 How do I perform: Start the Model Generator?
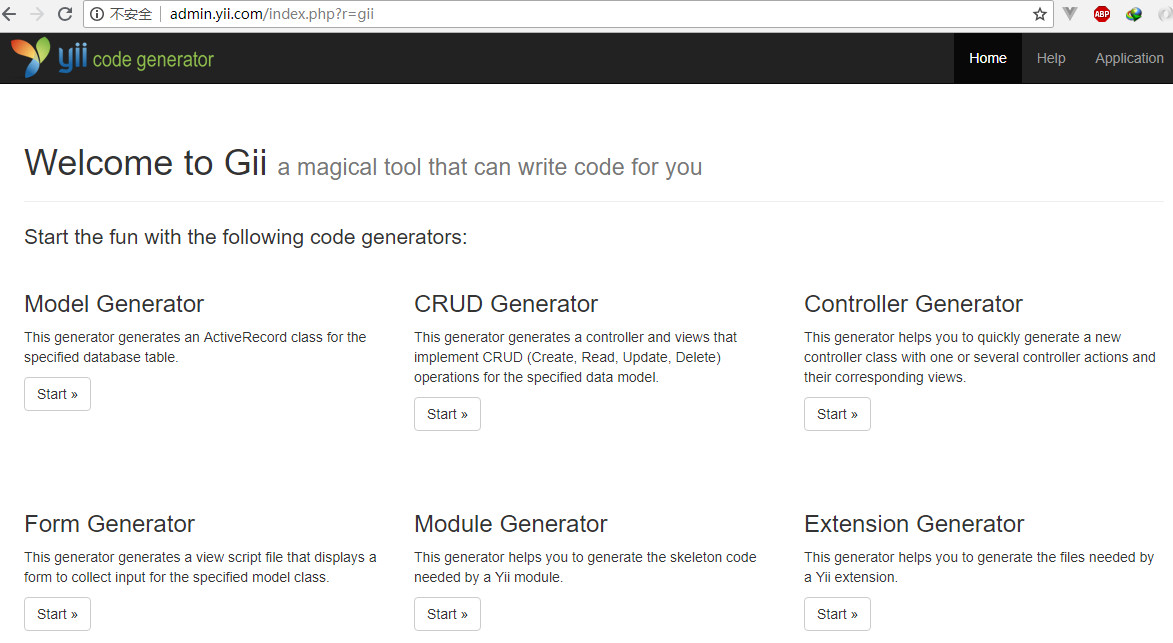point(57,394)
